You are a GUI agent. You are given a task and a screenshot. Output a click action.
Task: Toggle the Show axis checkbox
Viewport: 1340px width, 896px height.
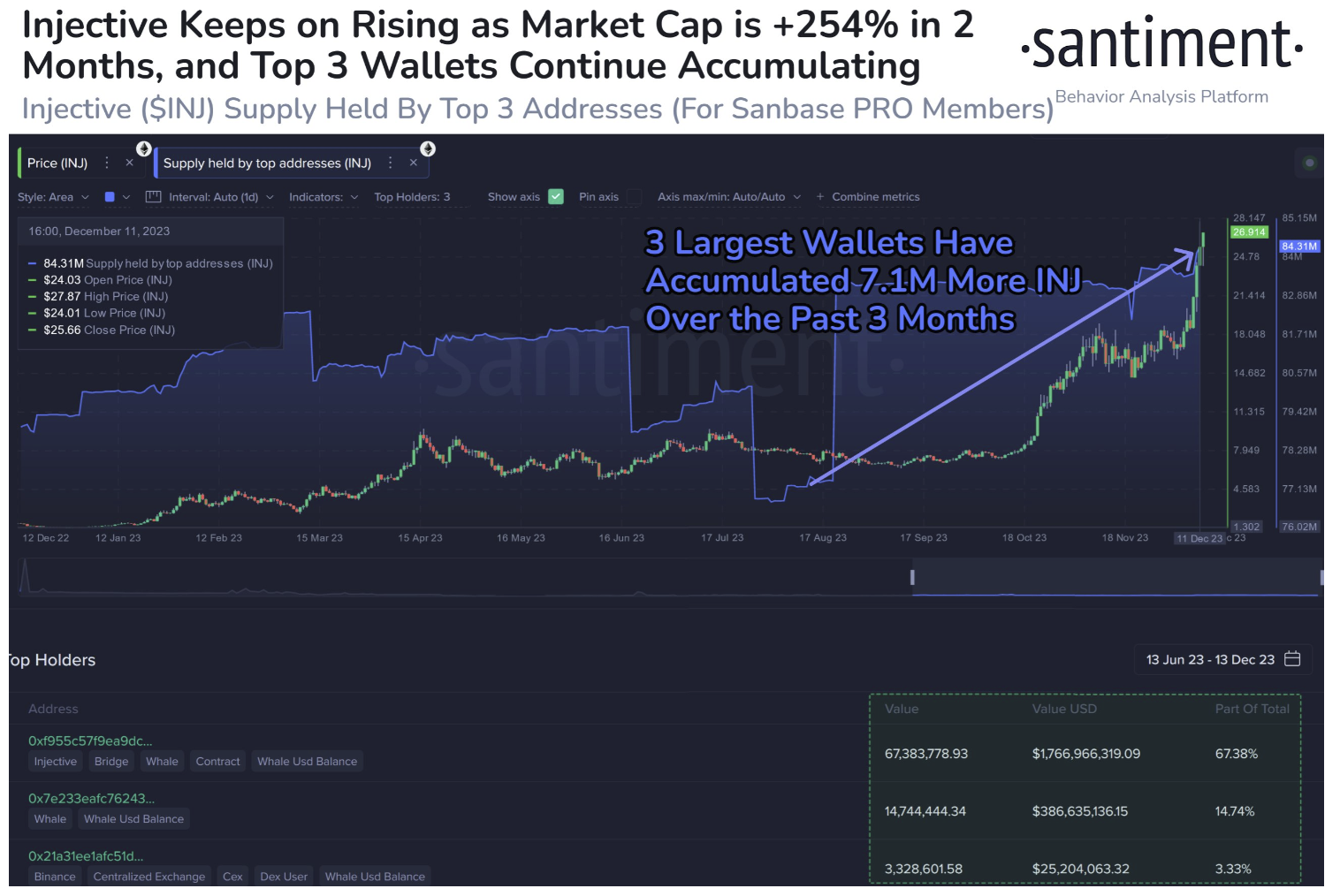[x=556, y=197]
